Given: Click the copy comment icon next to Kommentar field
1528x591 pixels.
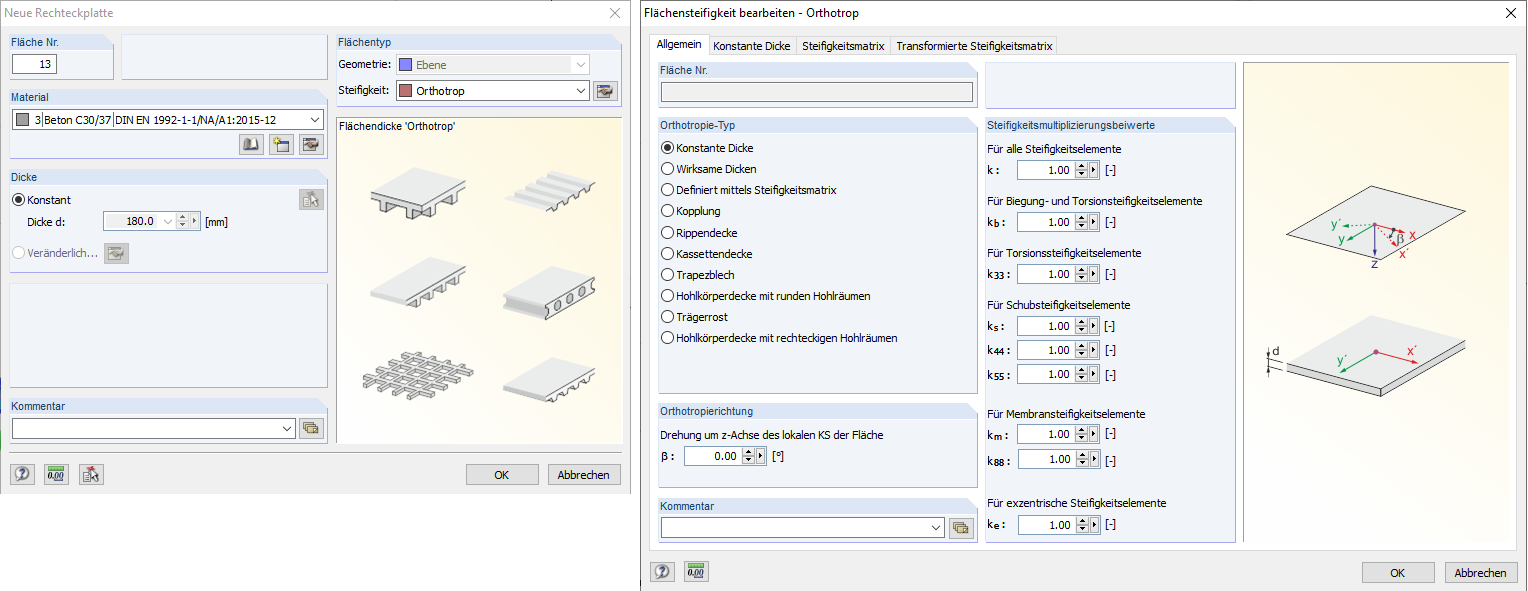Looking at the screenshot, I should (310, 428).
